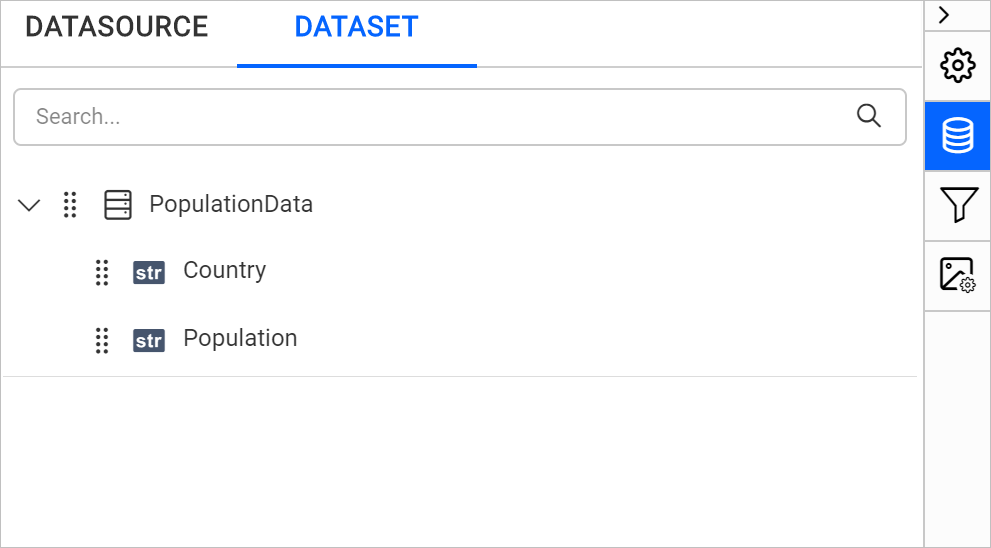Open the properties gear icon
991x548 pixels.
pos(957,66)
